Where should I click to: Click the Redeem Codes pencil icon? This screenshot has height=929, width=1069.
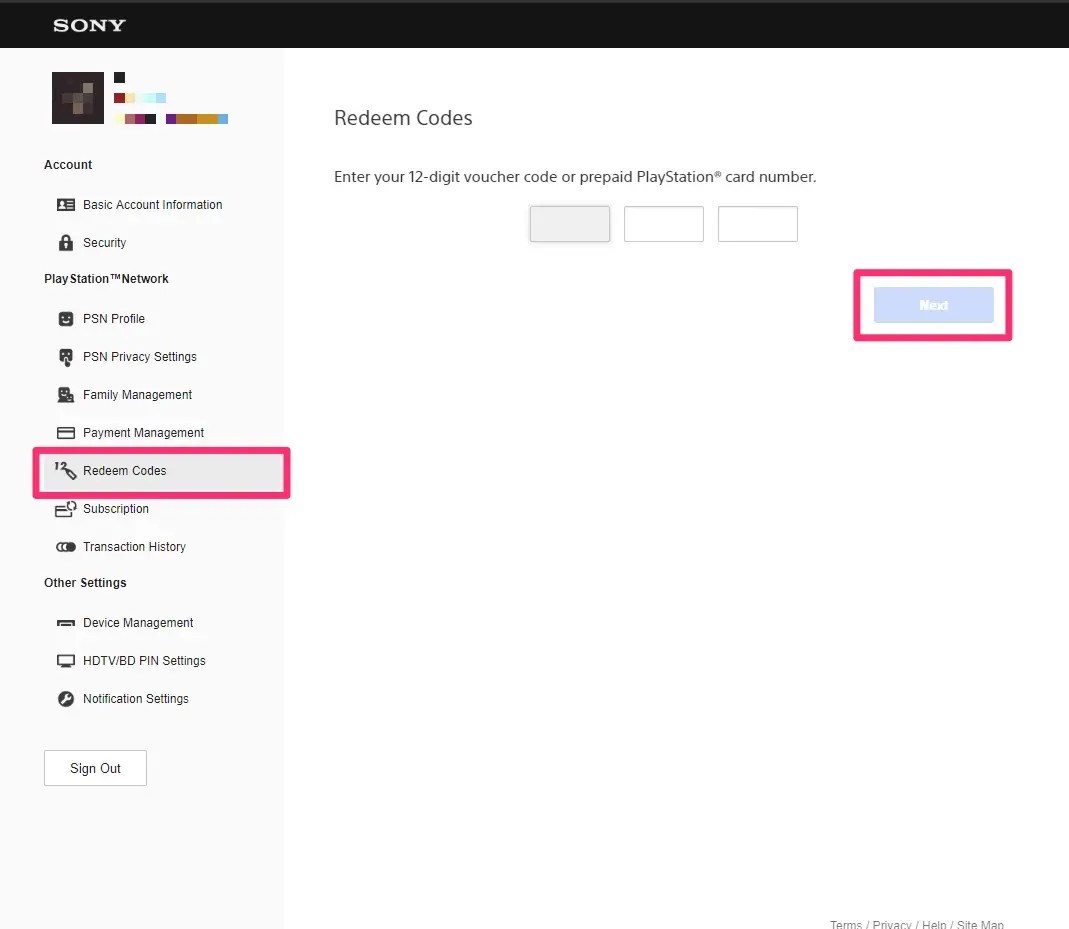point(65,470)
